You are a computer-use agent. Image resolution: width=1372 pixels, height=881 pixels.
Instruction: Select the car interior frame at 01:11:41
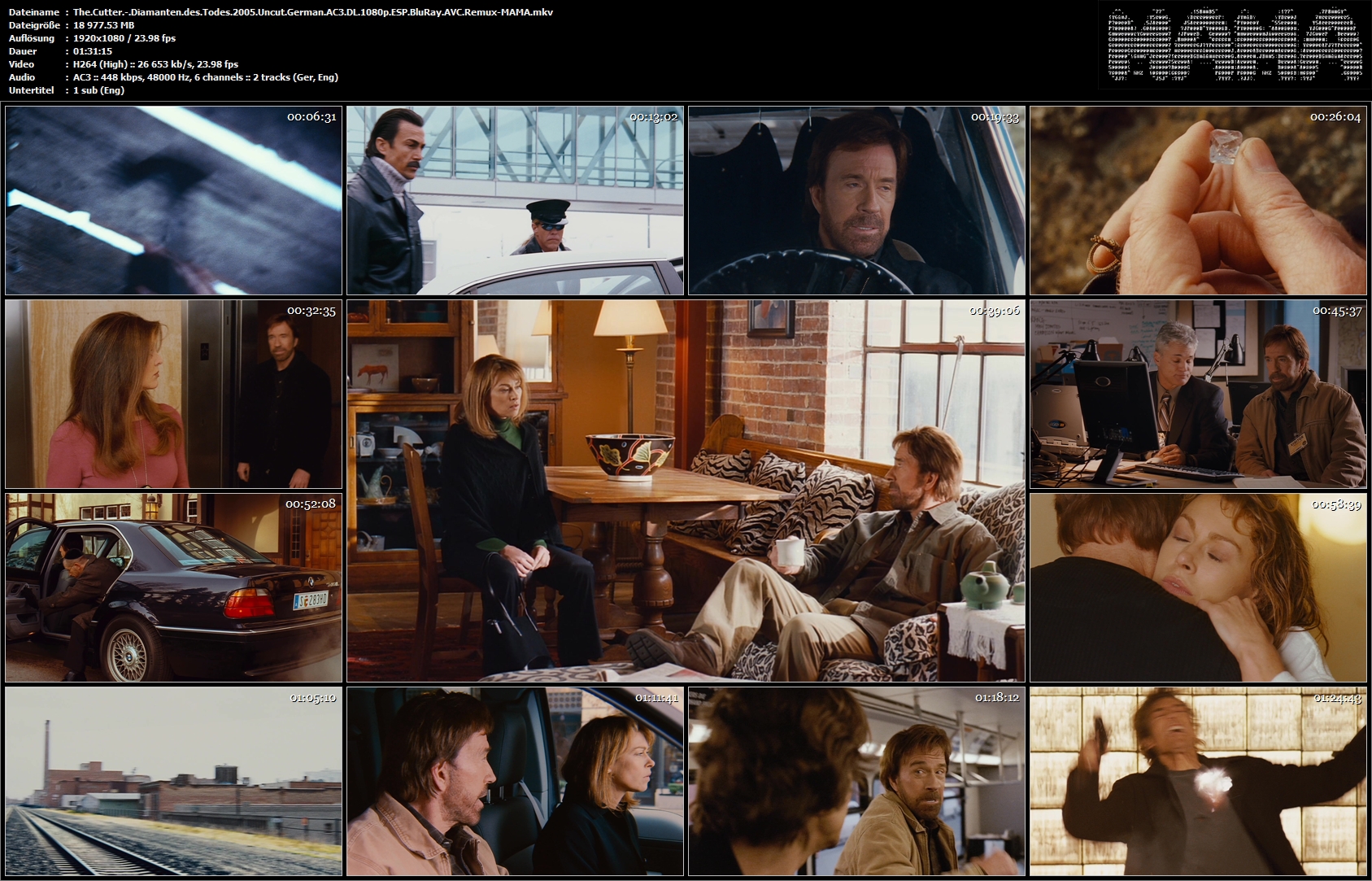coord(515,781)
